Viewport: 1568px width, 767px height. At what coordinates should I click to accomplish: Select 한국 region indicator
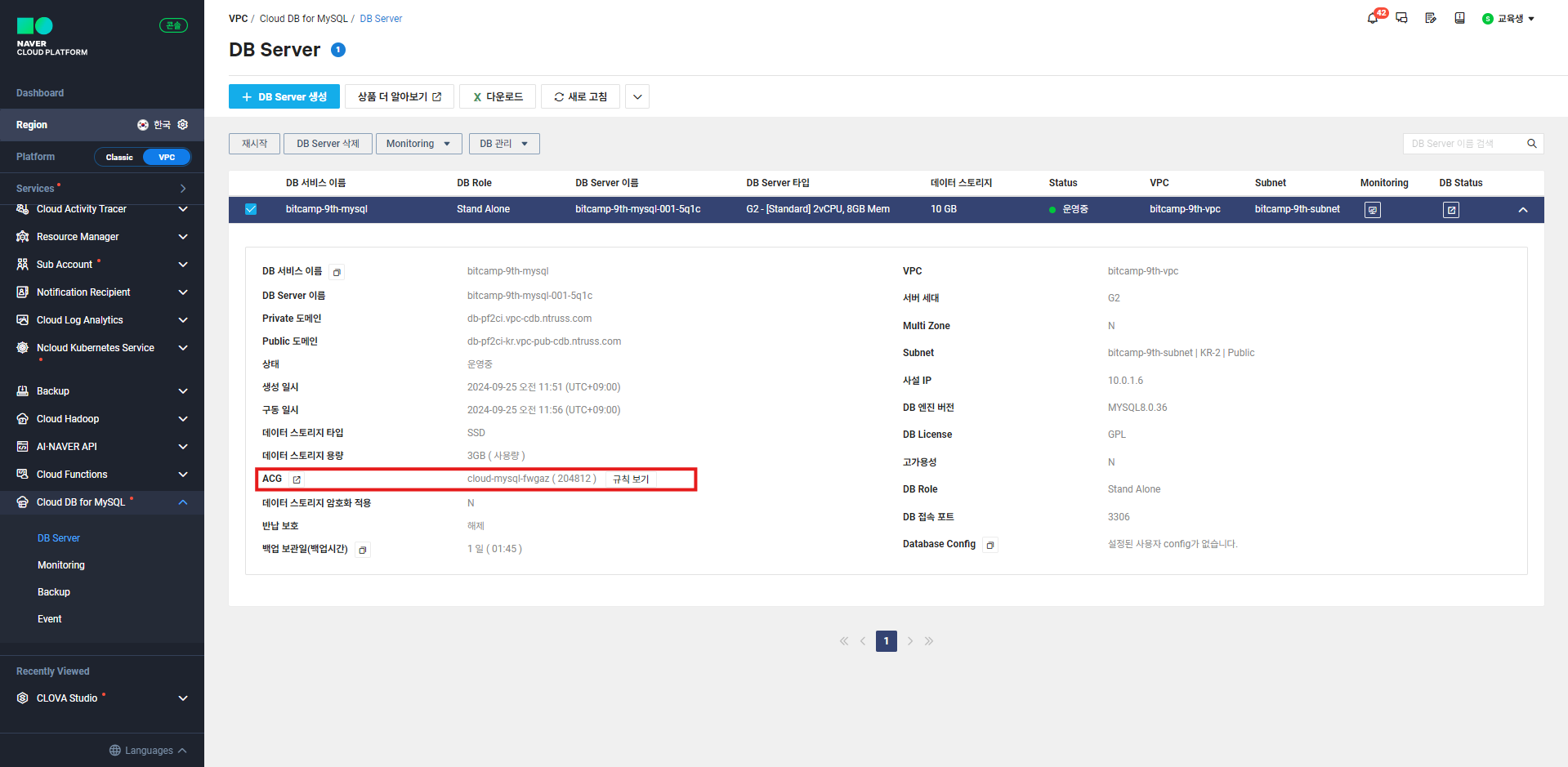[154, 124]
